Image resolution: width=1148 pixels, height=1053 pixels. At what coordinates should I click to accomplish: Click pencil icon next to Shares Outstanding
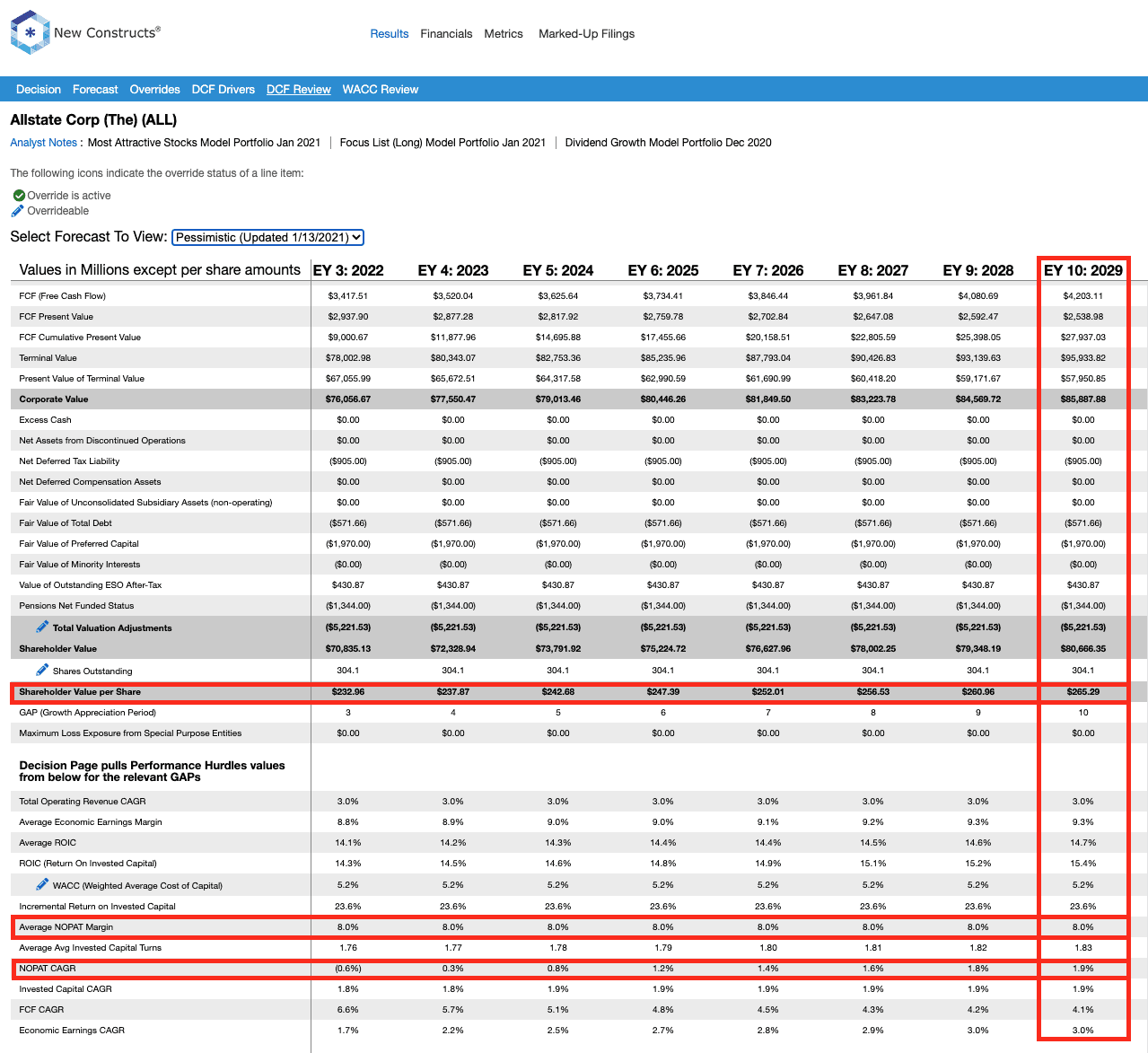42,670
